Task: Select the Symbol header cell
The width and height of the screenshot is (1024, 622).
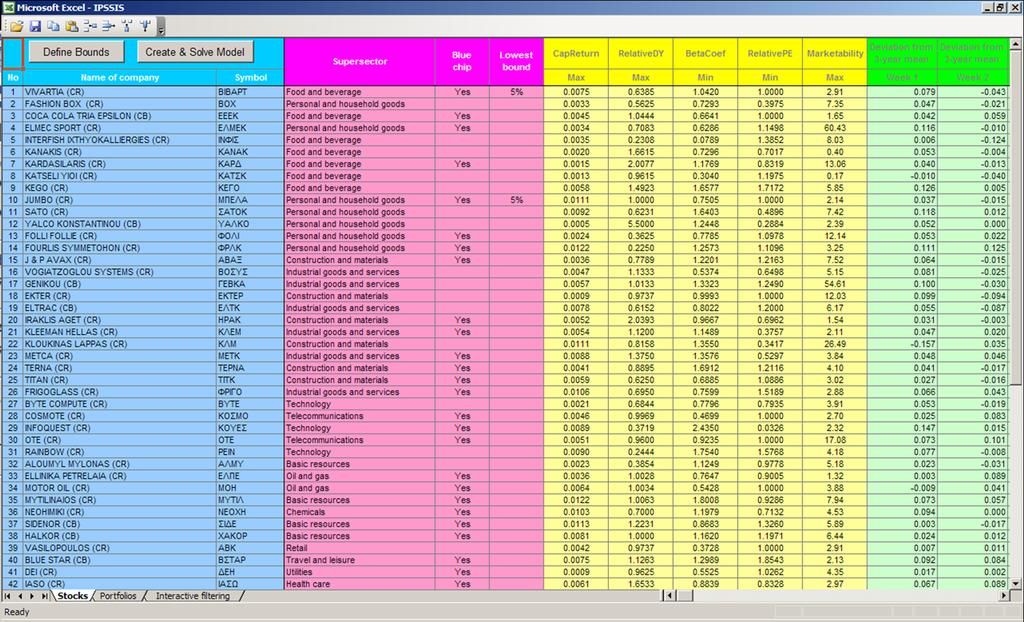Action: coord(250,77)
